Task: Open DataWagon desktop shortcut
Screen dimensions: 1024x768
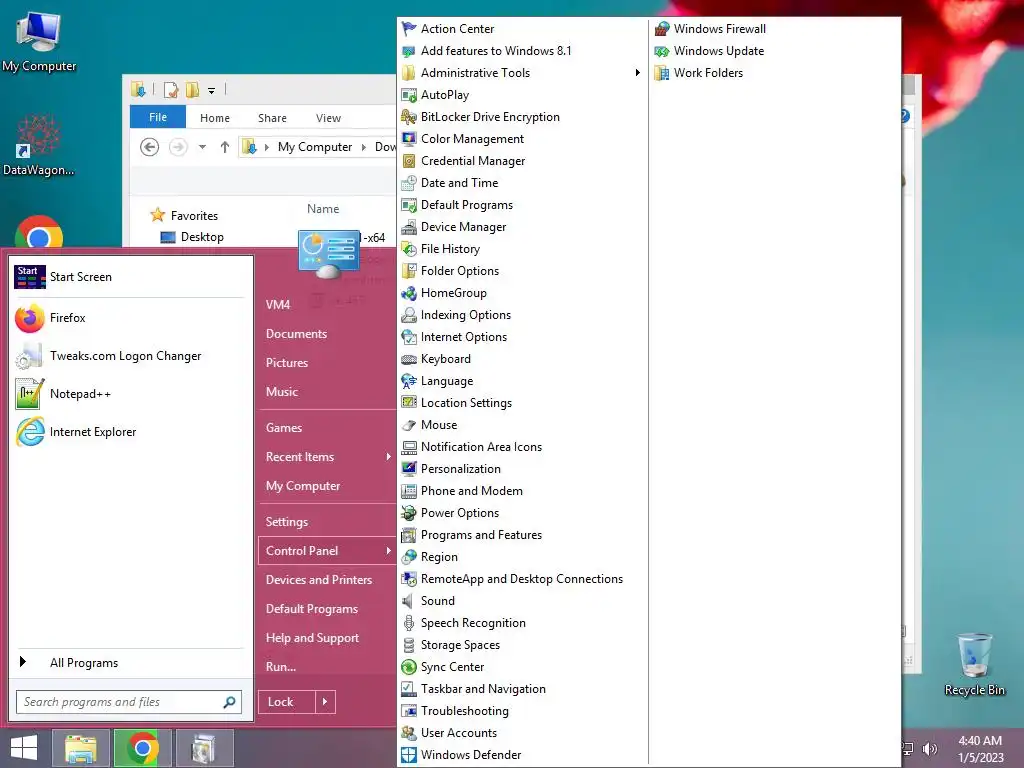Action: point(39,146)
